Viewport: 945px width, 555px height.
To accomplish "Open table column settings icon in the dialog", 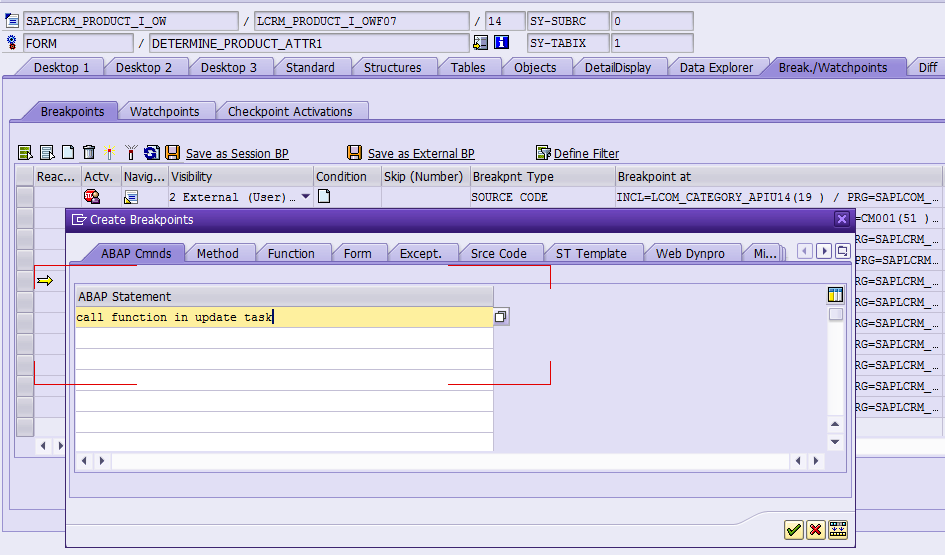I will pyautogui.click(x=835, y=295).
